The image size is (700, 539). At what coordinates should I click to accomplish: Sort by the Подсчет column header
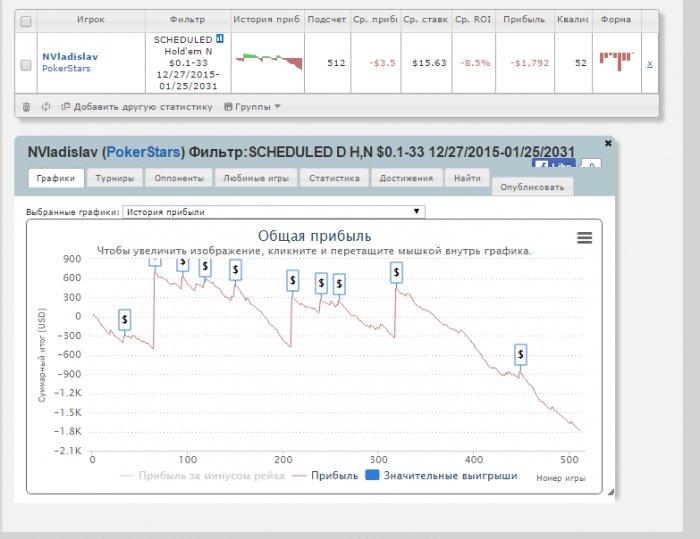tap(327, 20)
